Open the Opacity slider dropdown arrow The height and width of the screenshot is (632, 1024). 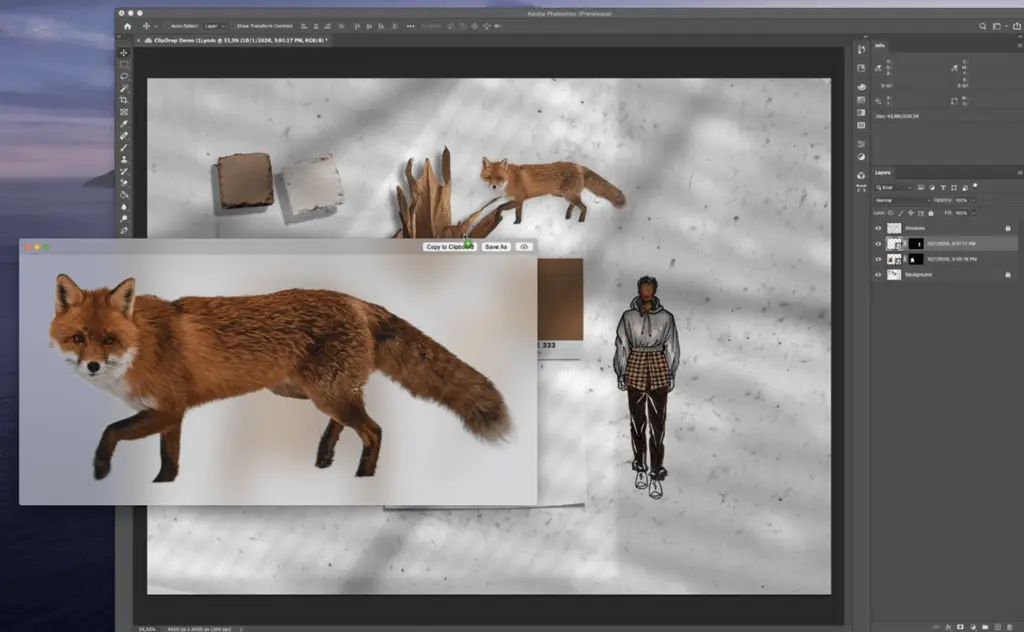[x=973, y=200]
